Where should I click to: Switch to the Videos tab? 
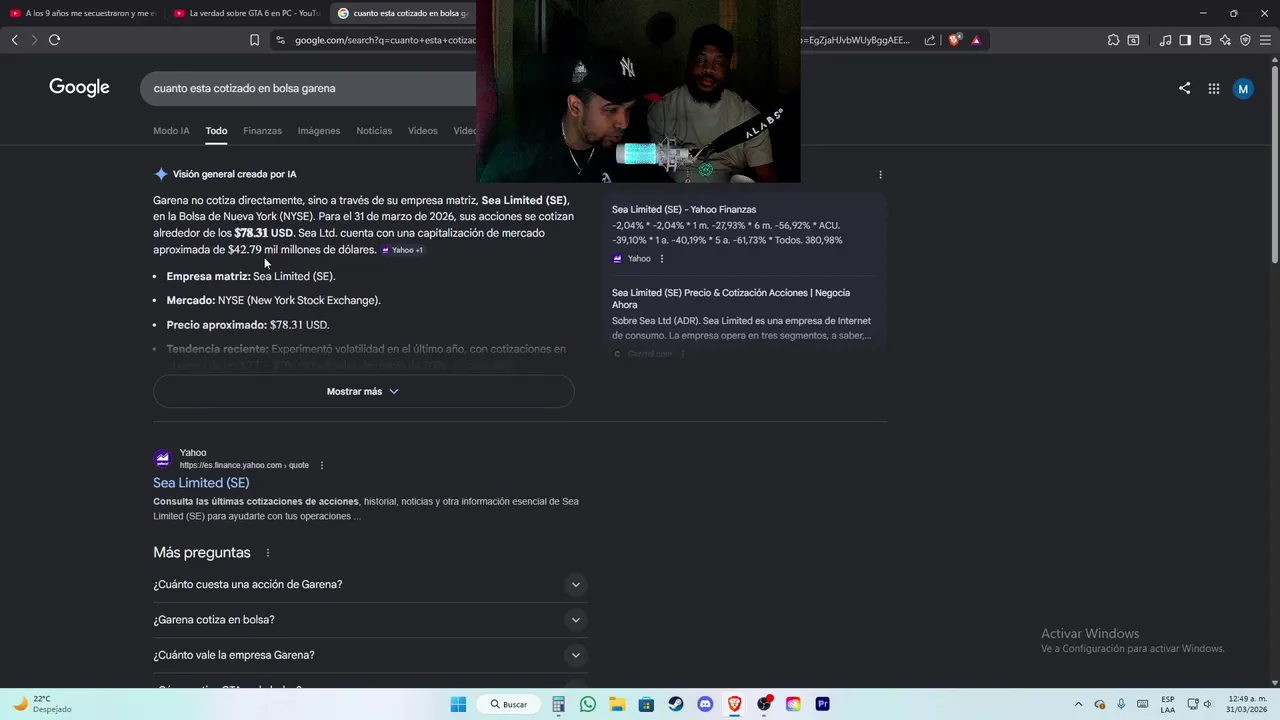(x=422, y=131)
